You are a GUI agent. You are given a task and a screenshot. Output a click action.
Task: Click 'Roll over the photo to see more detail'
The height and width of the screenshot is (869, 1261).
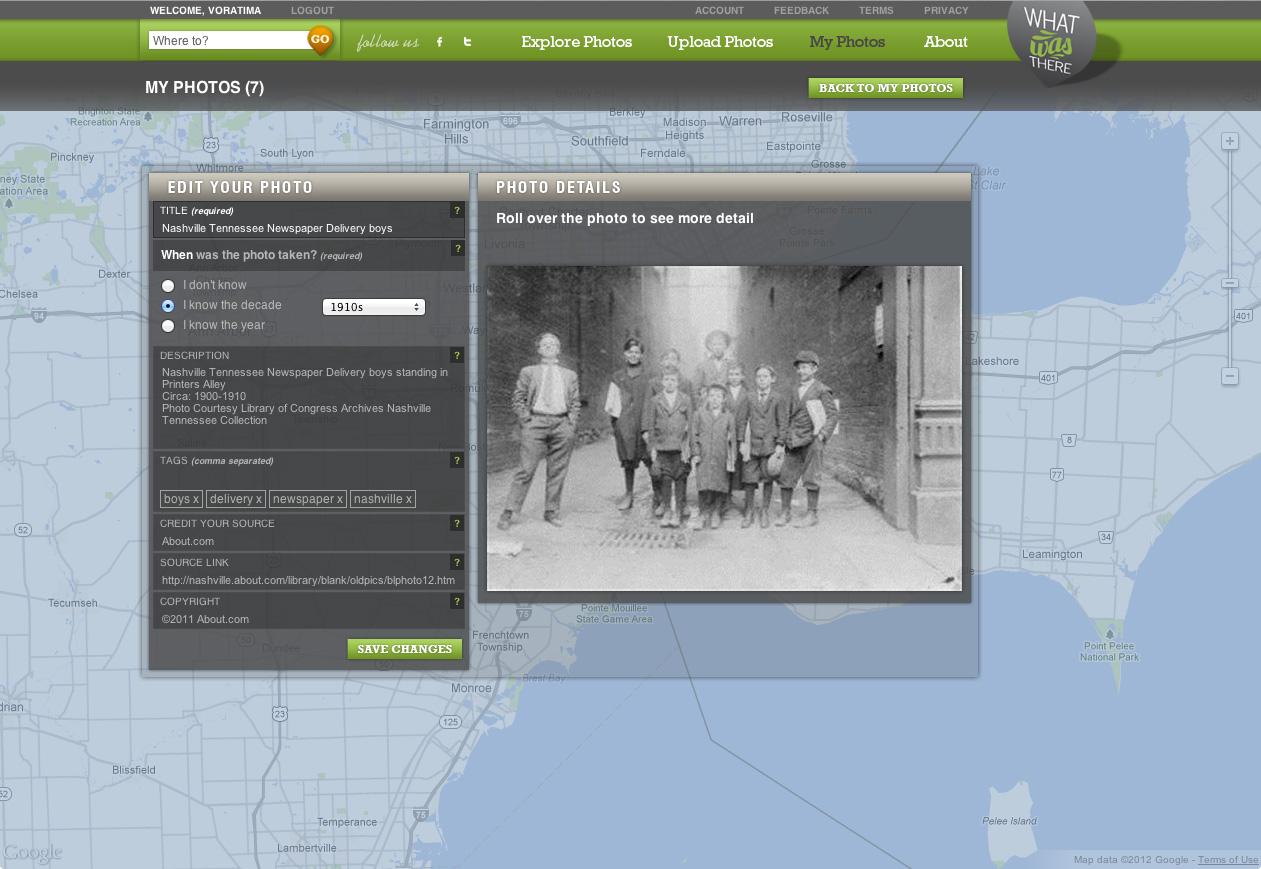(x=625, y=218)
